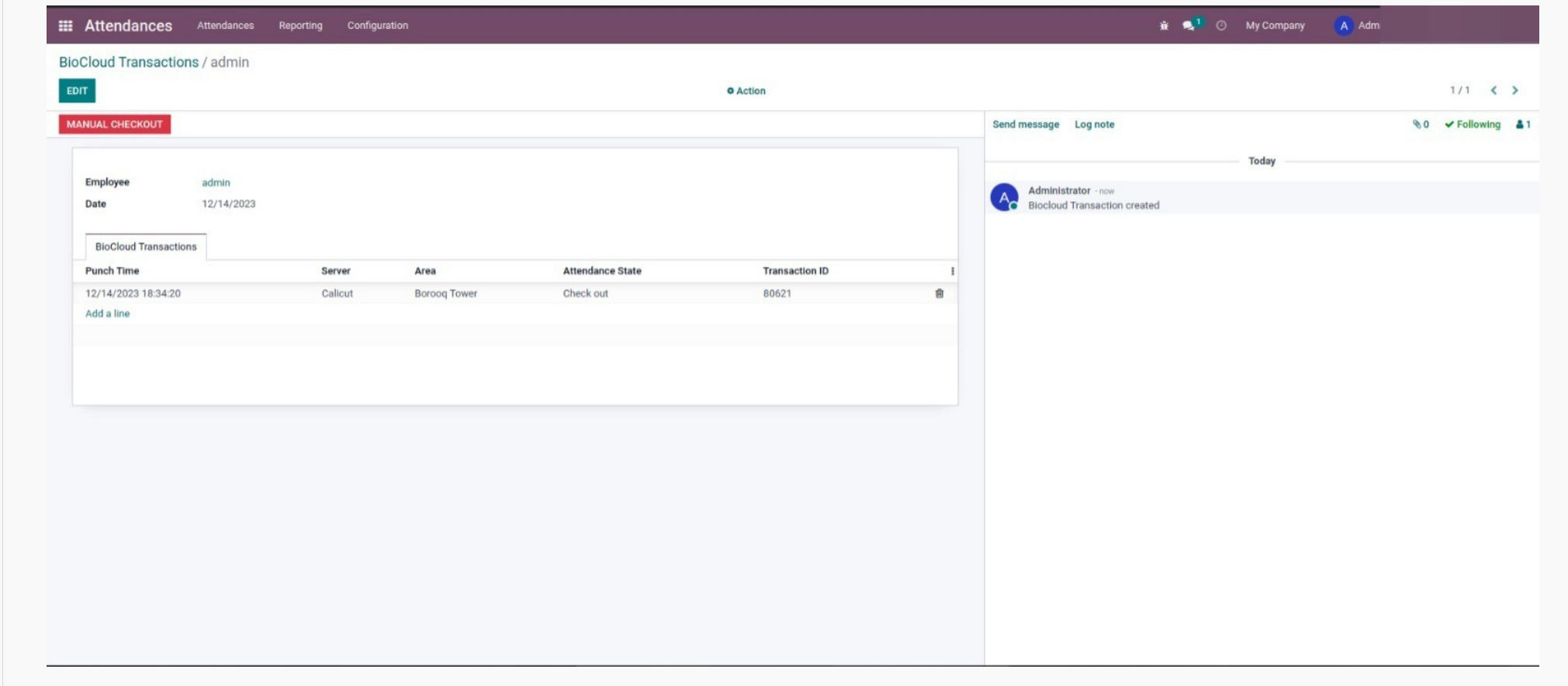
Task: Open the admin employee link
Action: point(216,182)
